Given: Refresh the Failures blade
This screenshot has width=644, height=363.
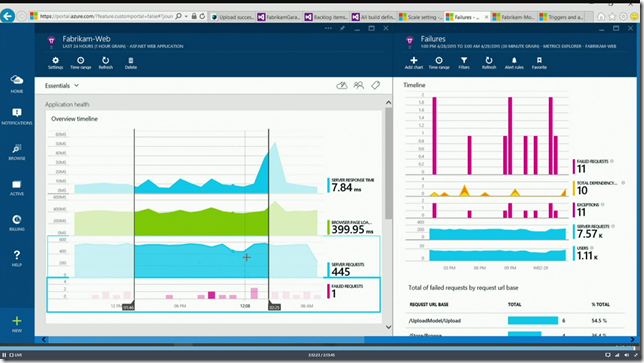Looking at the screenshot, I should 489,63.
